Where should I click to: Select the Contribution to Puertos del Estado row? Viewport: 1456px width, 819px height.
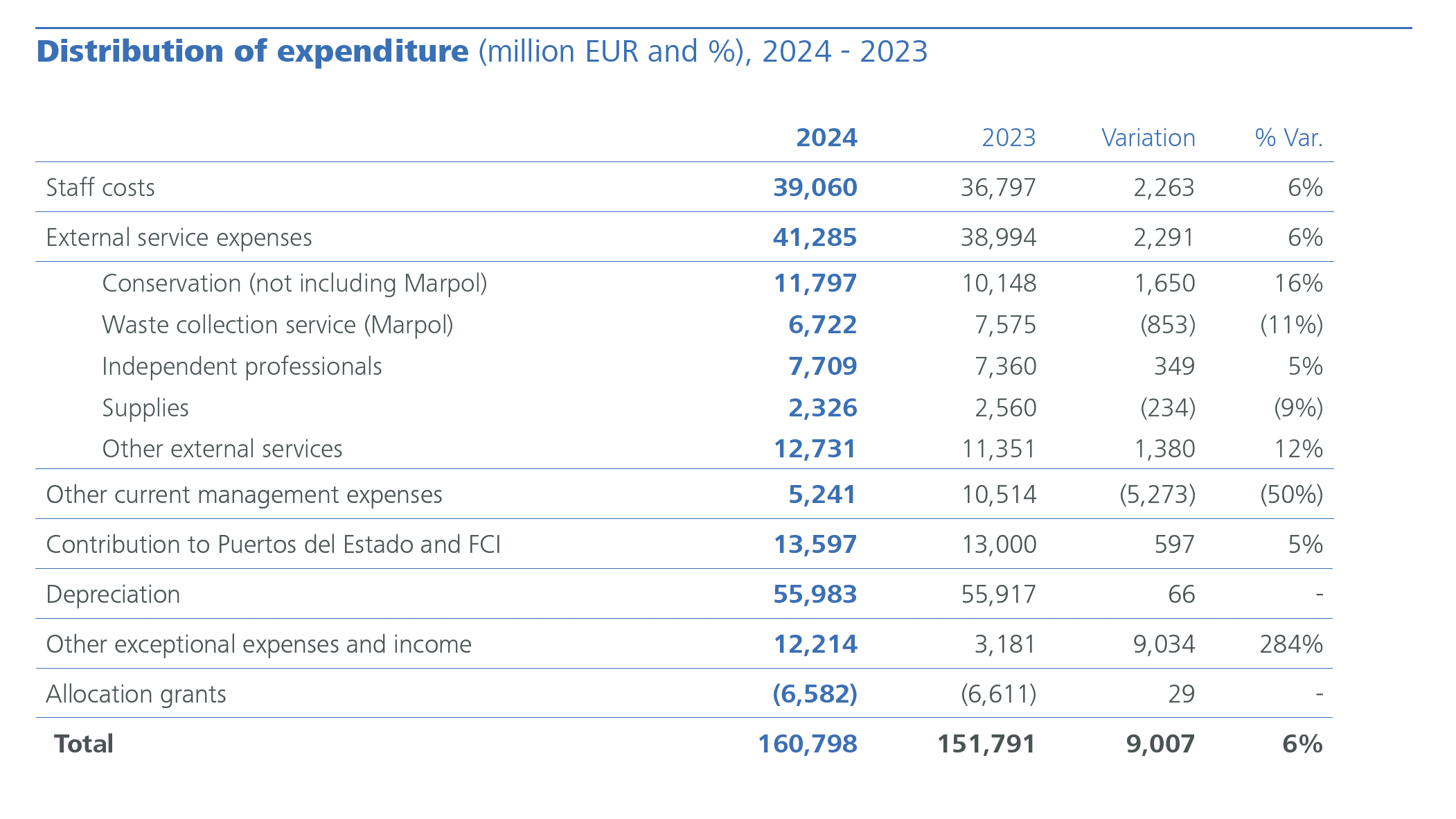(x=273, y=545)
